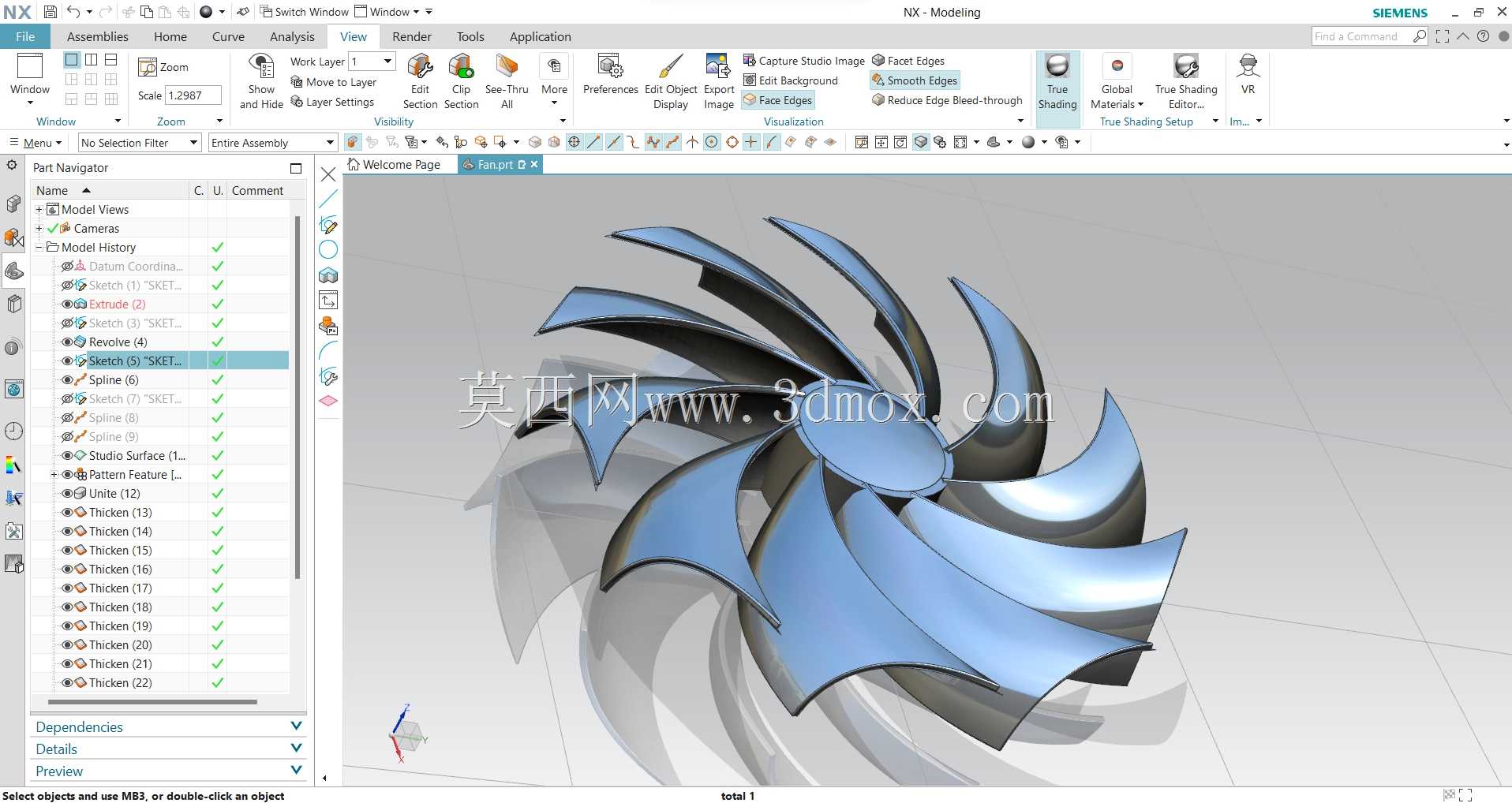Toggle Reduce Edge Bleed-through

947,100
